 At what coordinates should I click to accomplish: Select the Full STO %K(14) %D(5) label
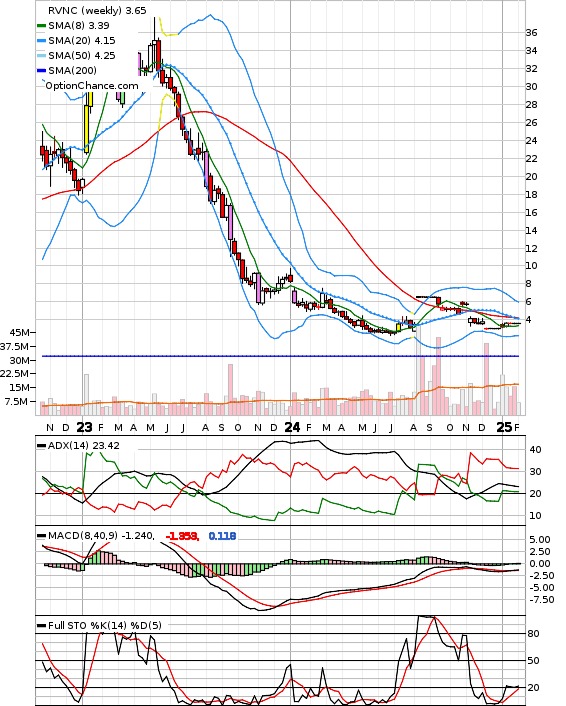[x=104, y=625]
